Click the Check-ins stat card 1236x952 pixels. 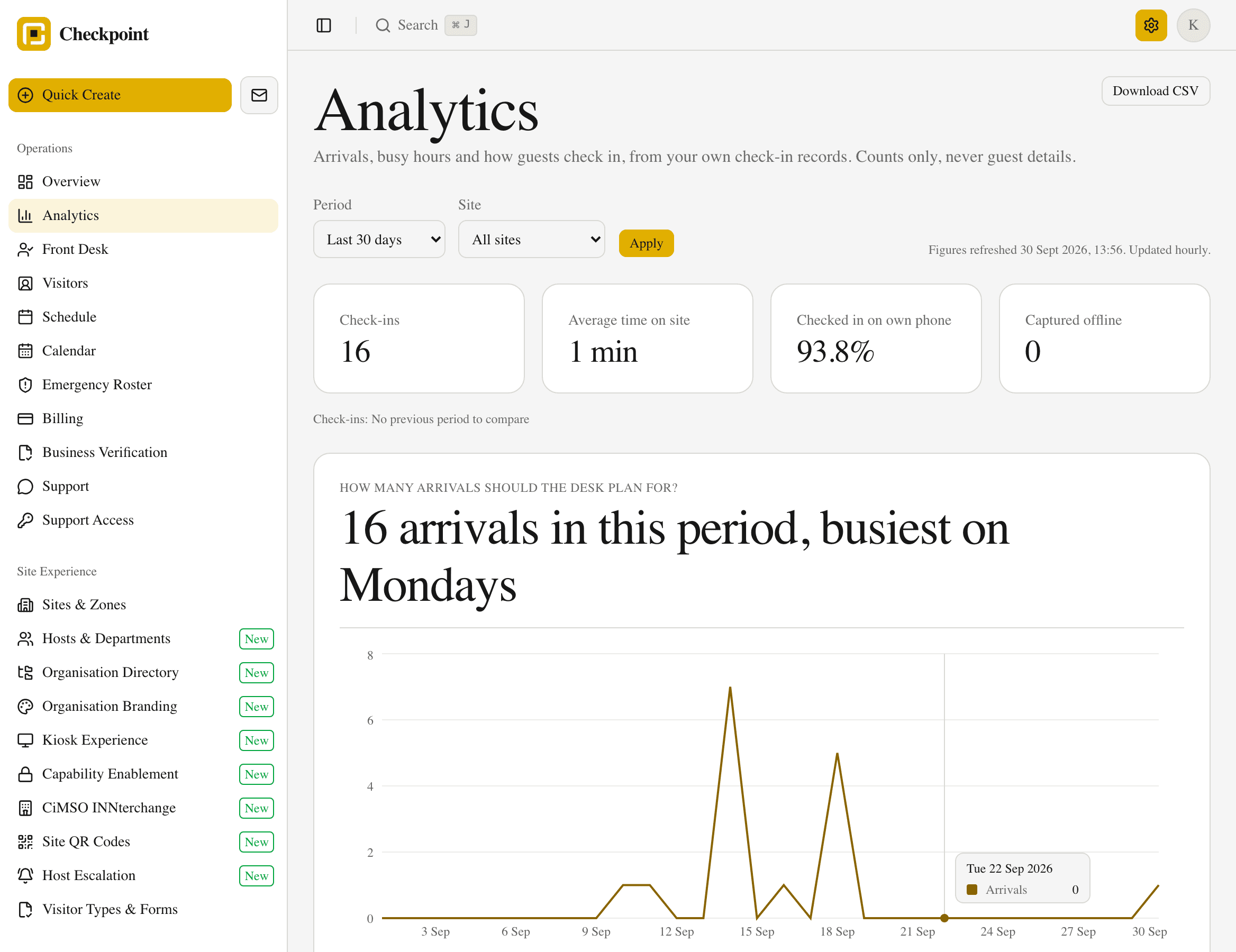(419, 338)
